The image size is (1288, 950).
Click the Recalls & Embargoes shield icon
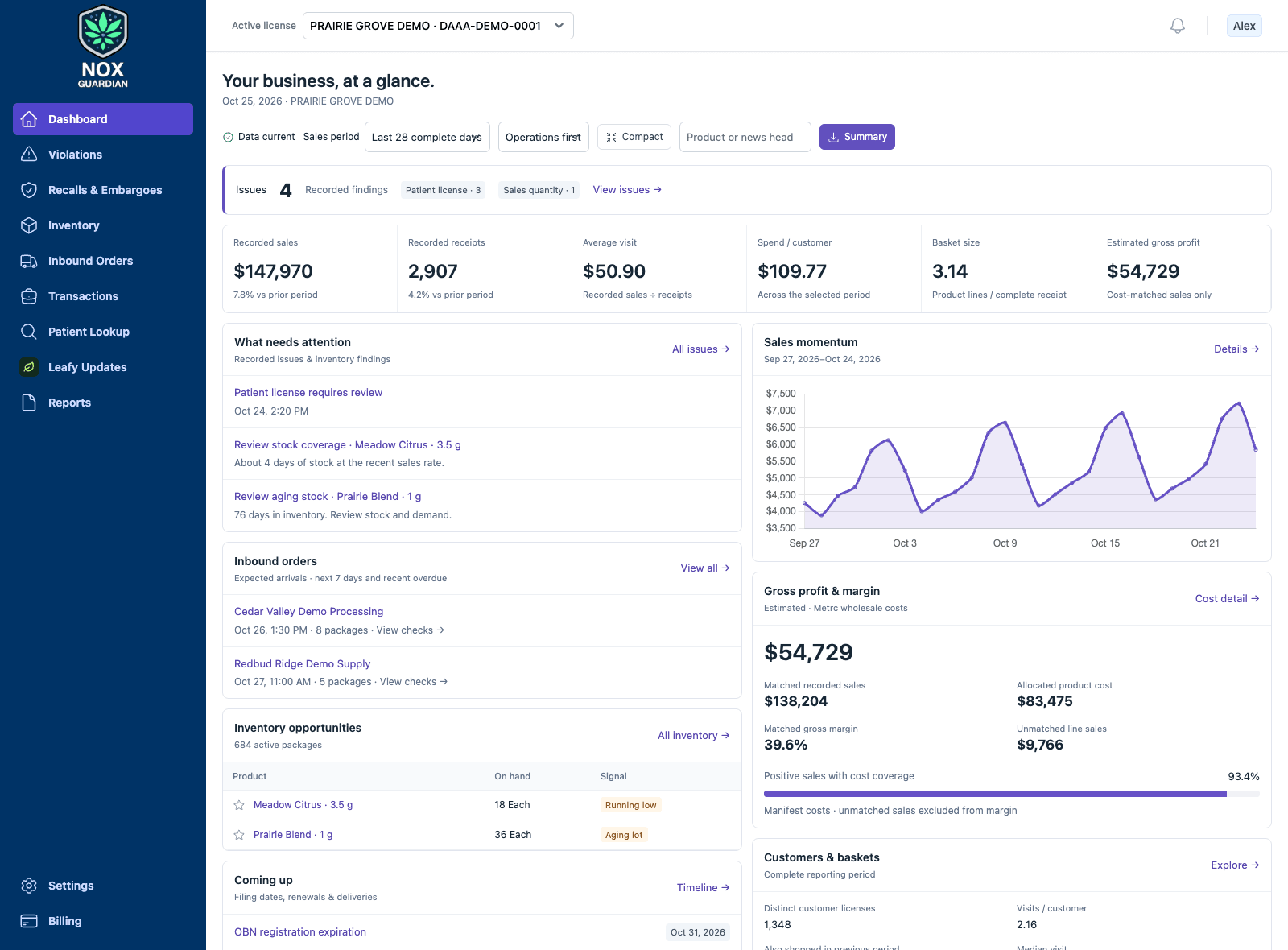(x=29, y=190)
